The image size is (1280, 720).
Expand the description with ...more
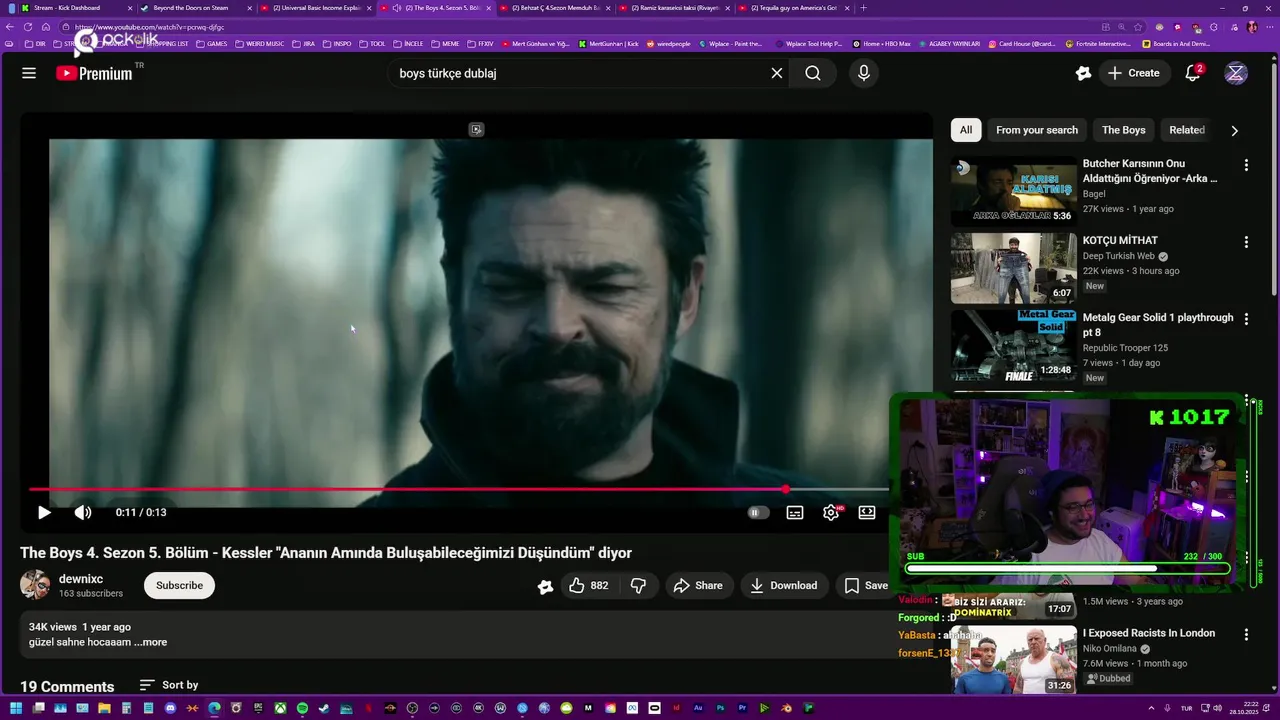[x=150, y=642]
